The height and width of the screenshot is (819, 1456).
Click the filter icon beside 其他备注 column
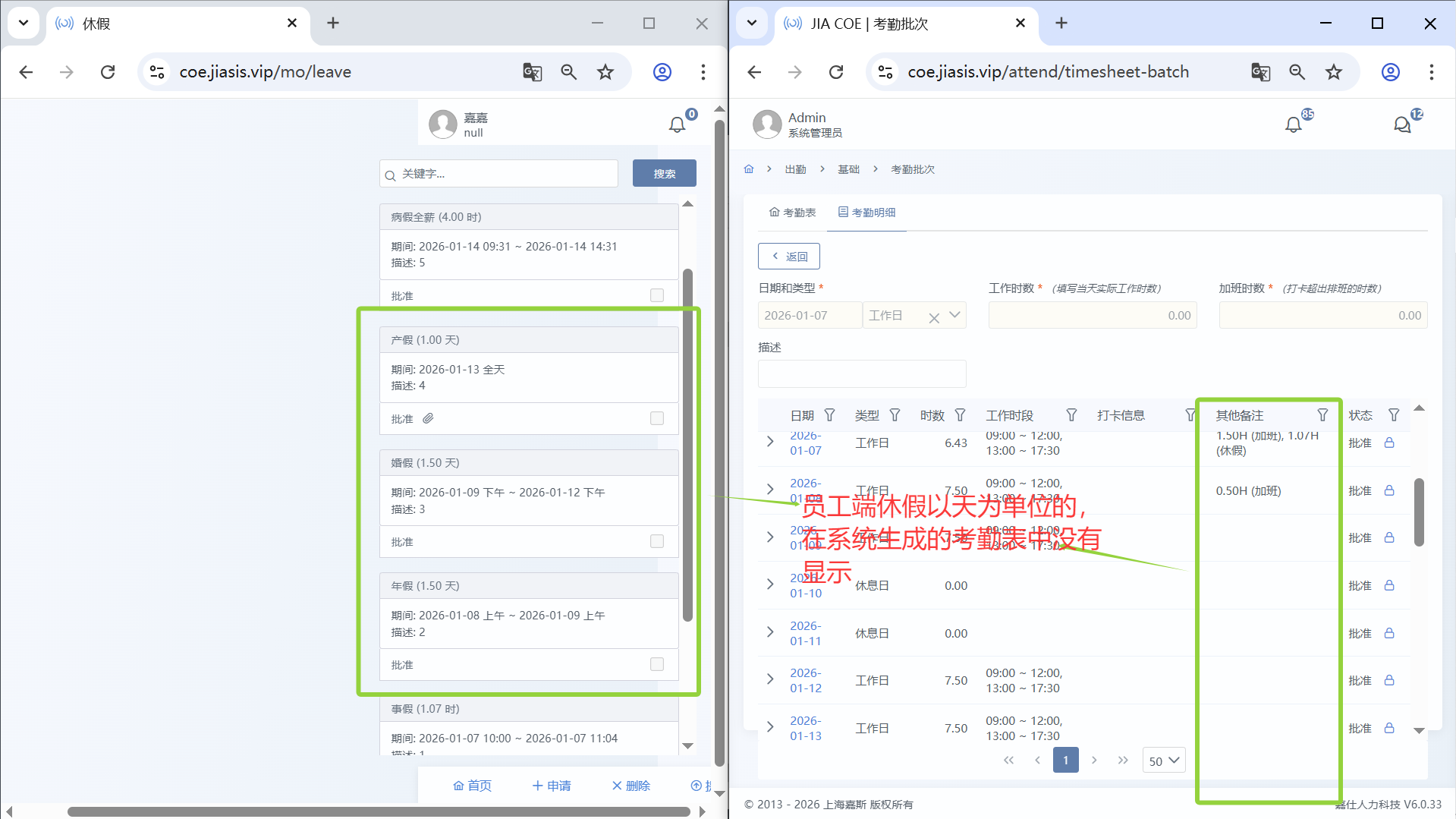coord(1322,415)
